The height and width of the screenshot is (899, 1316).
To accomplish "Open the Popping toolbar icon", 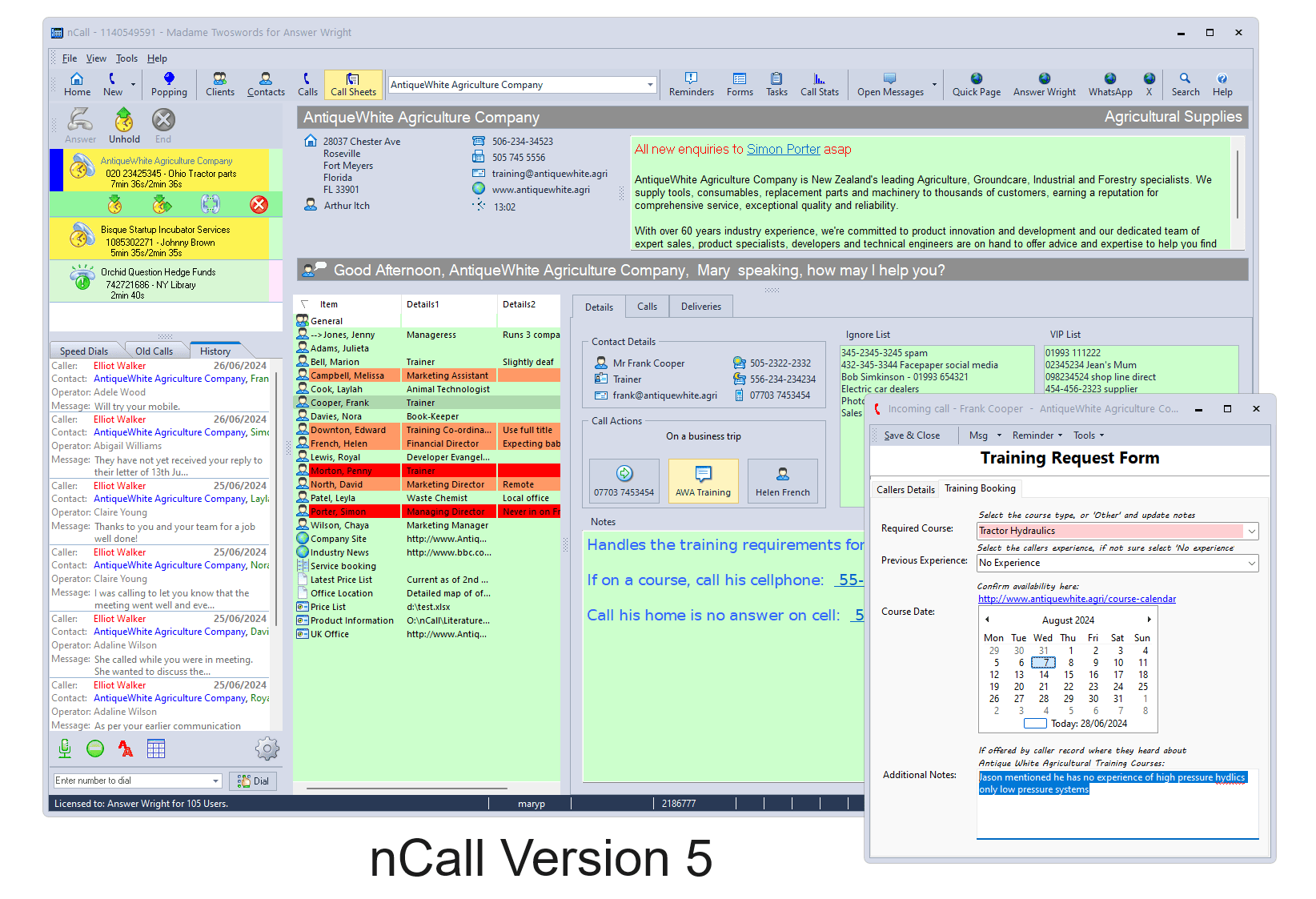I will [x=169, y=84].
